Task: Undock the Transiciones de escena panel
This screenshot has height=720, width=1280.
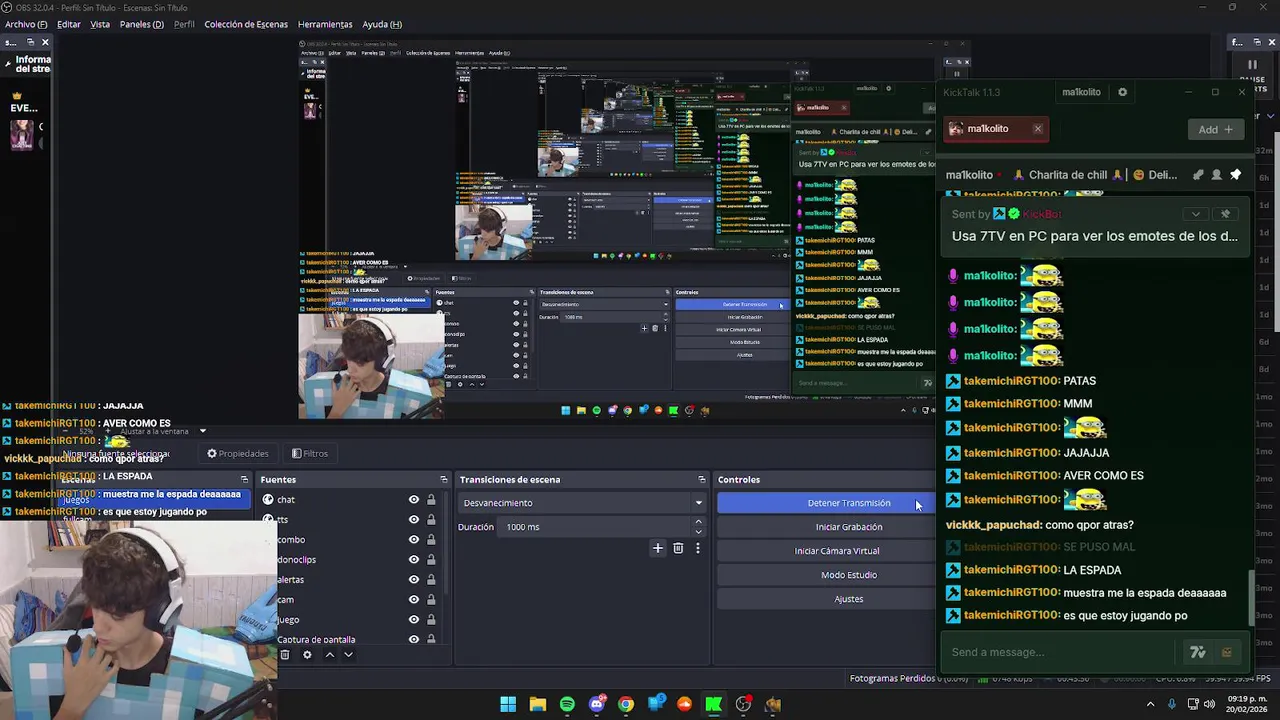Action: coord(702,480)
